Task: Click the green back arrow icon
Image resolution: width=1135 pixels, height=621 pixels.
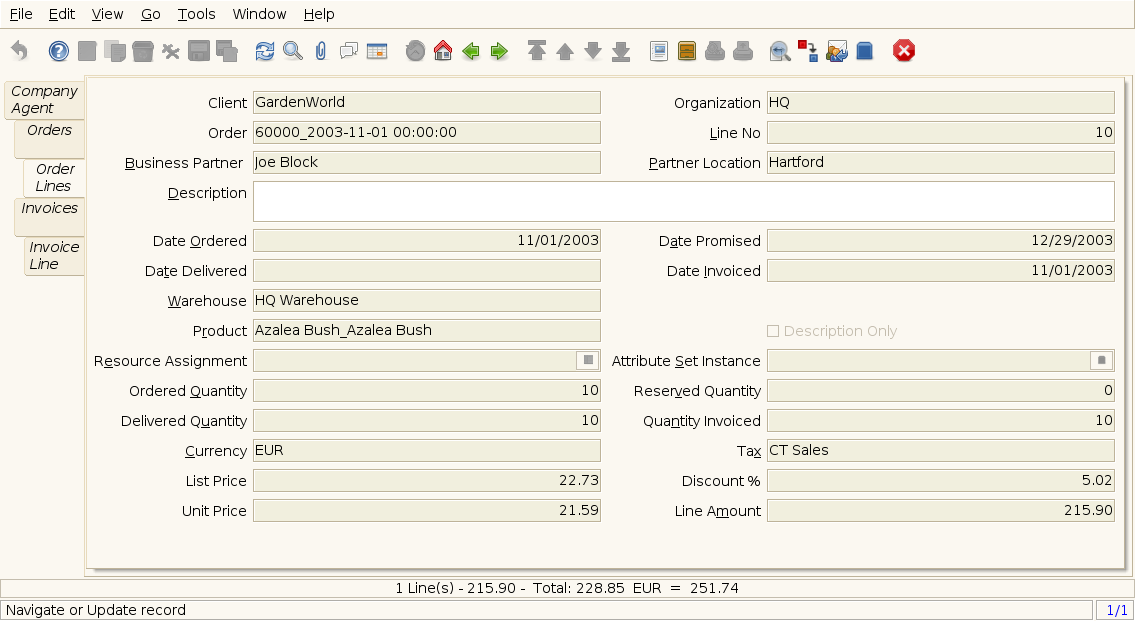Action: tap(471, 51)
